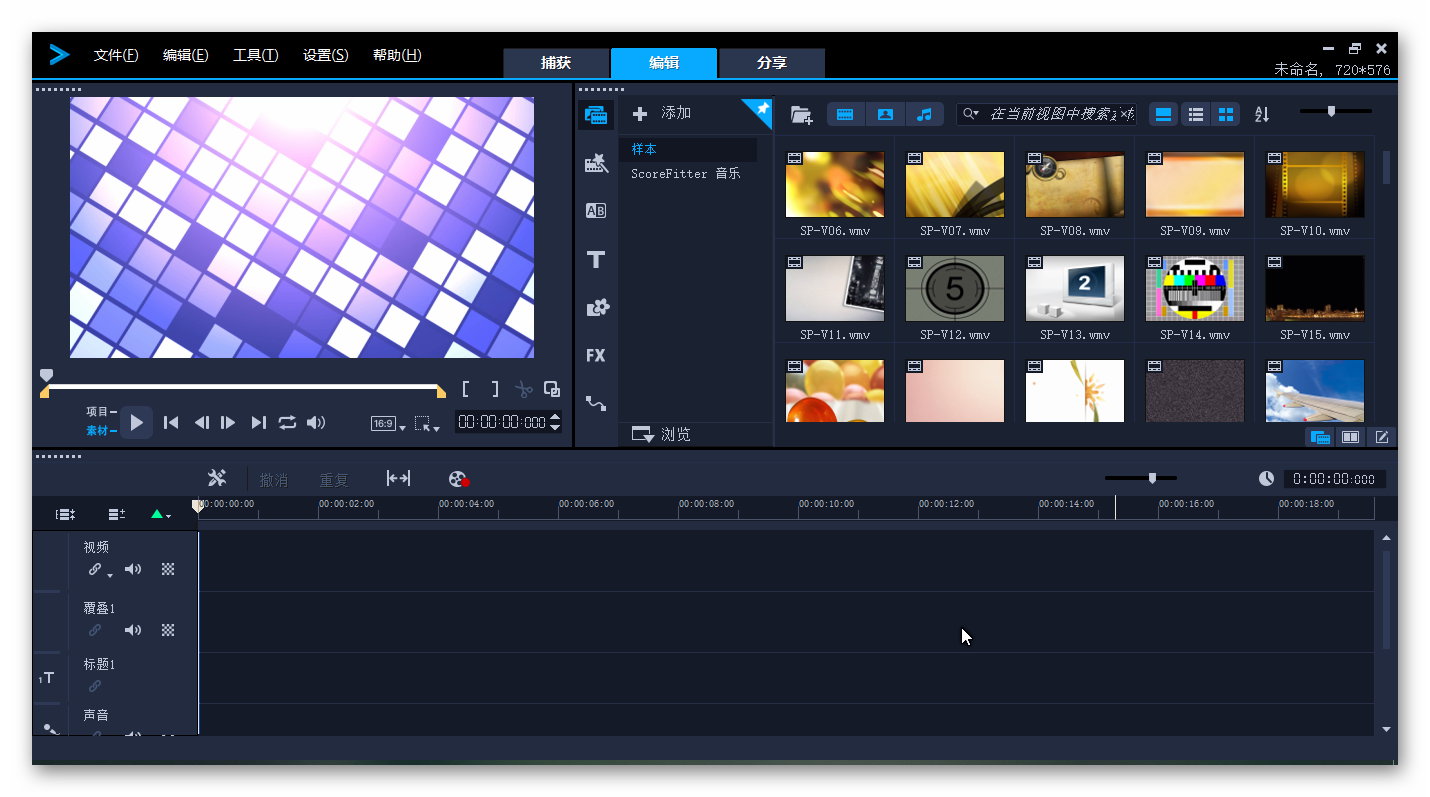The image size is (1430, 797).
Task: Click the 添加 folder button
Action: [x=662, y=113]
